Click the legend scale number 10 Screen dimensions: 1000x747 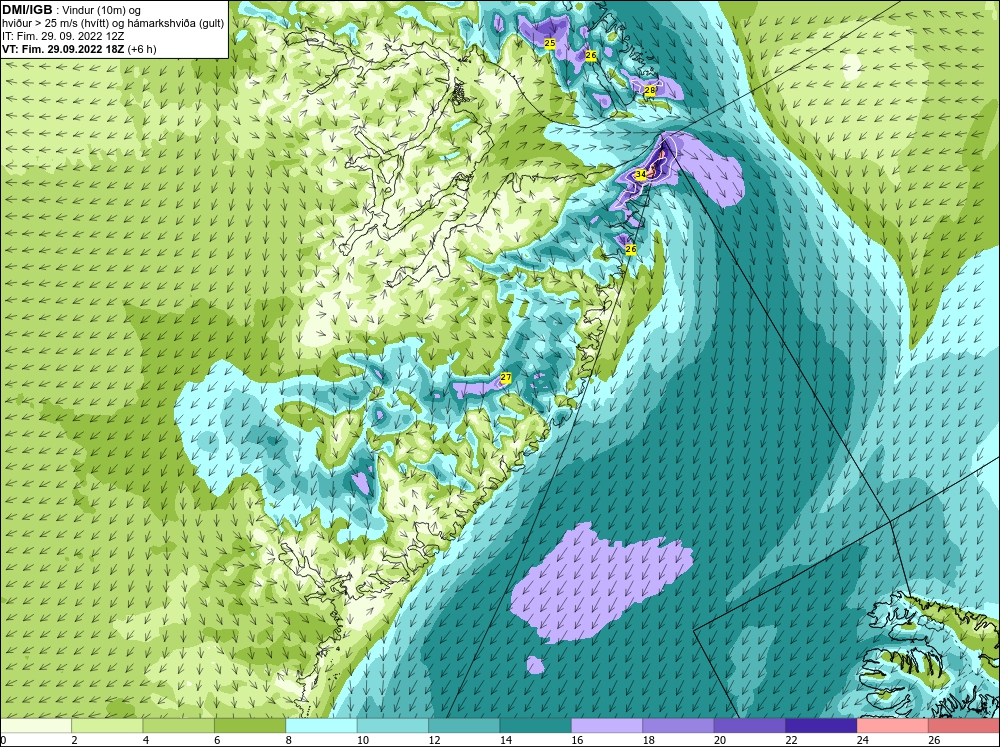[362, 740]
